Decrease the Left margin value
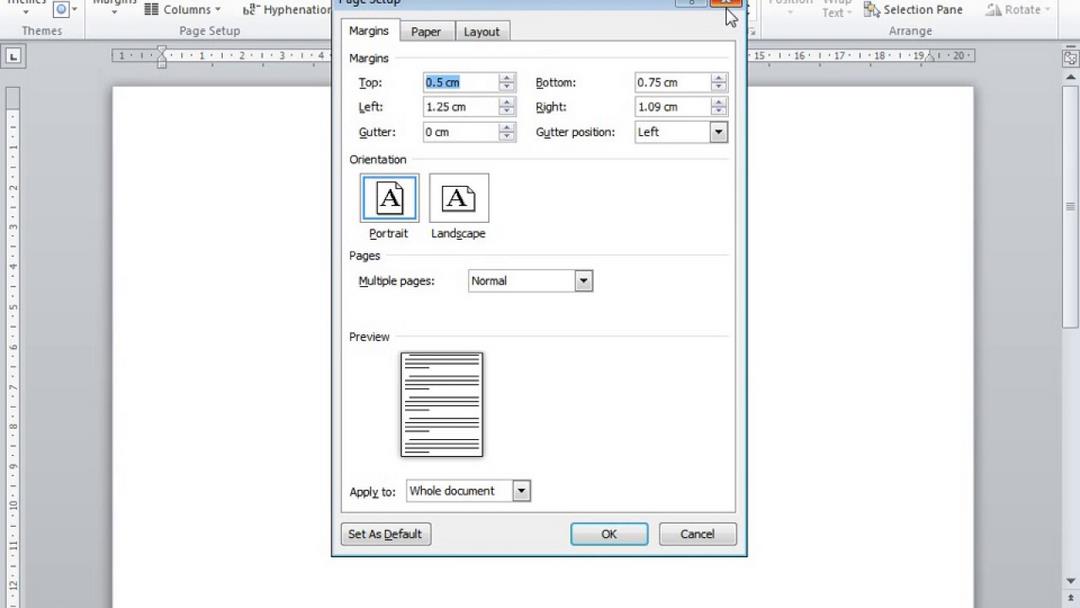 507,112
